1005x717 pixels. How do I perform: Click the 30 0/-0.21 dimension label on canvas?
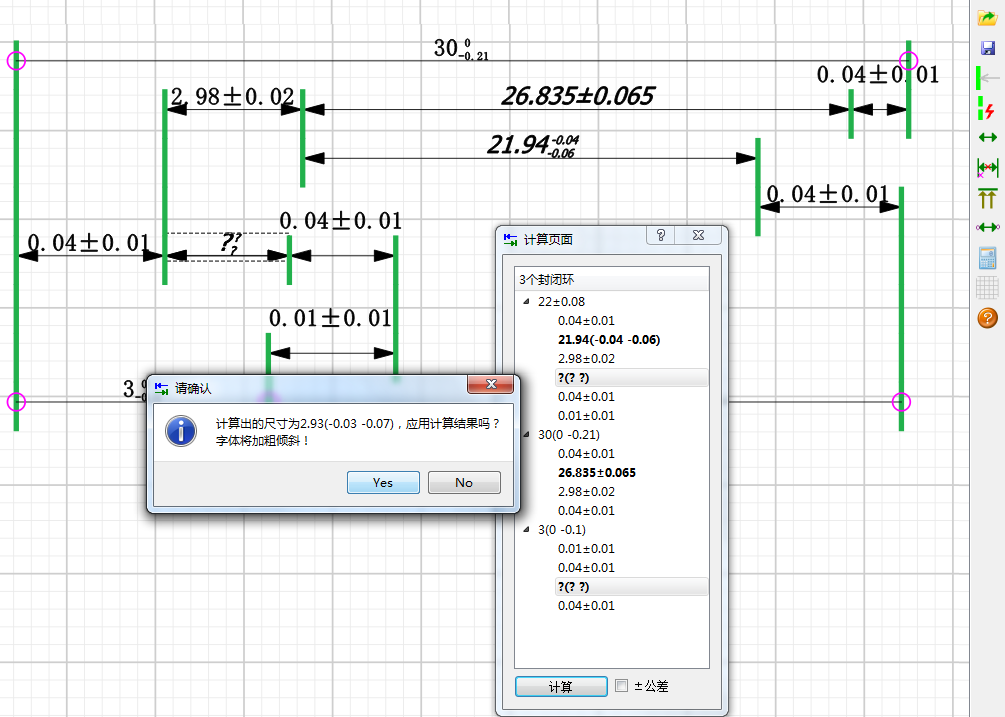(461, 48)
